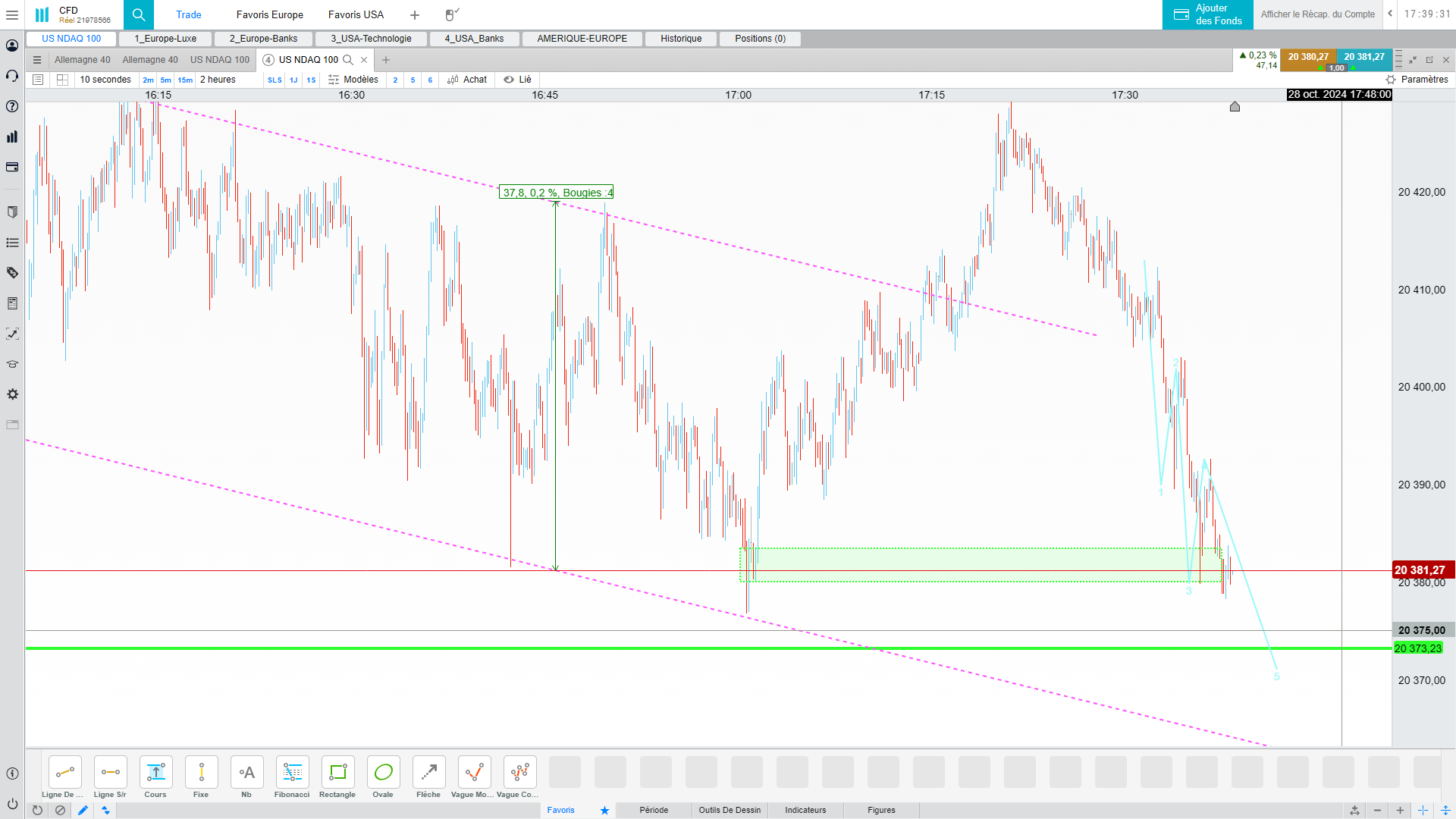Click the green 20 373,23 price level label
The height and width of the screenshot is (819, 1456).
point(1417,648)
